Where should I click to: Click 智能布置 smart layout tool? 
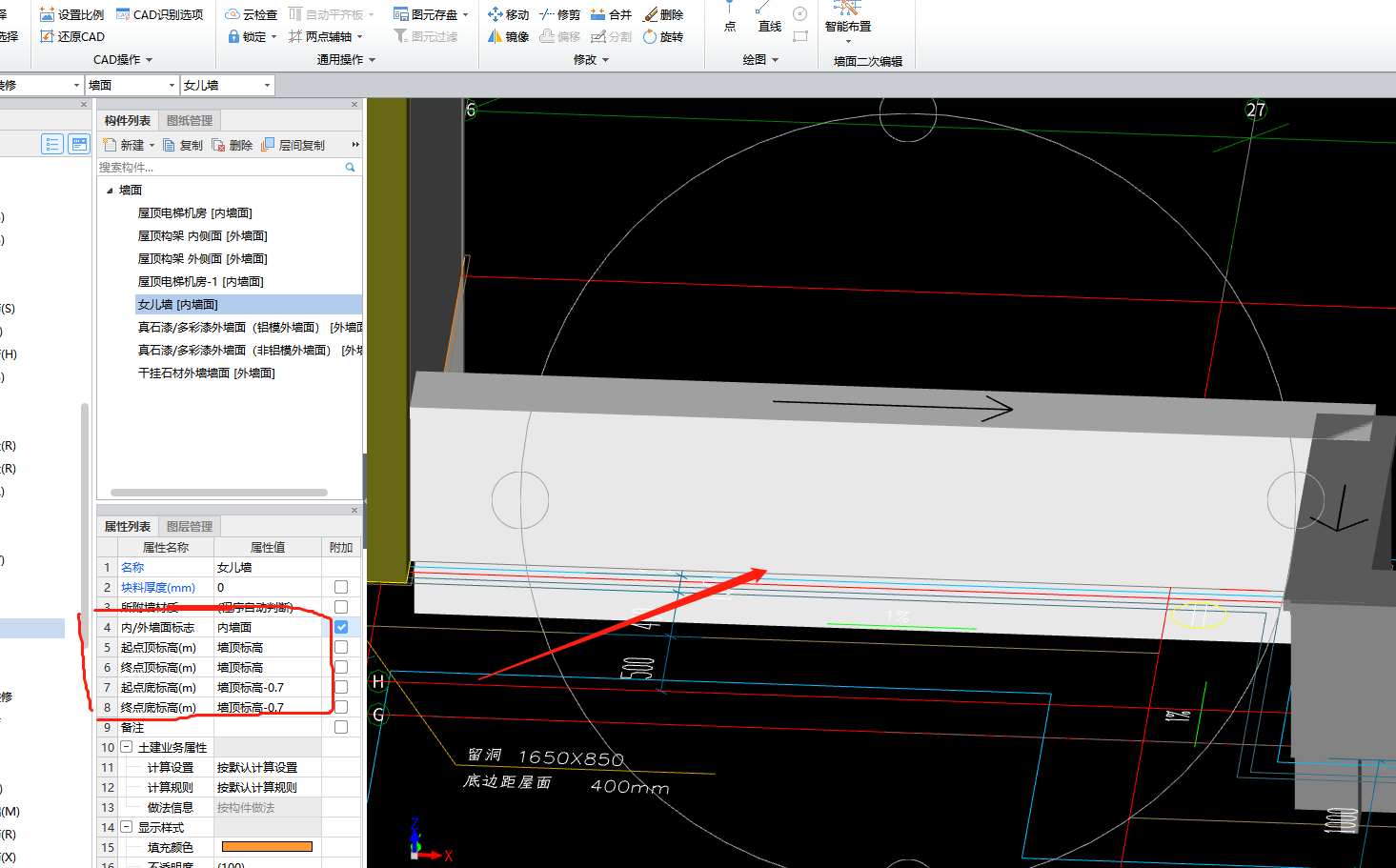pyautogui.click(x=848, y=19)
